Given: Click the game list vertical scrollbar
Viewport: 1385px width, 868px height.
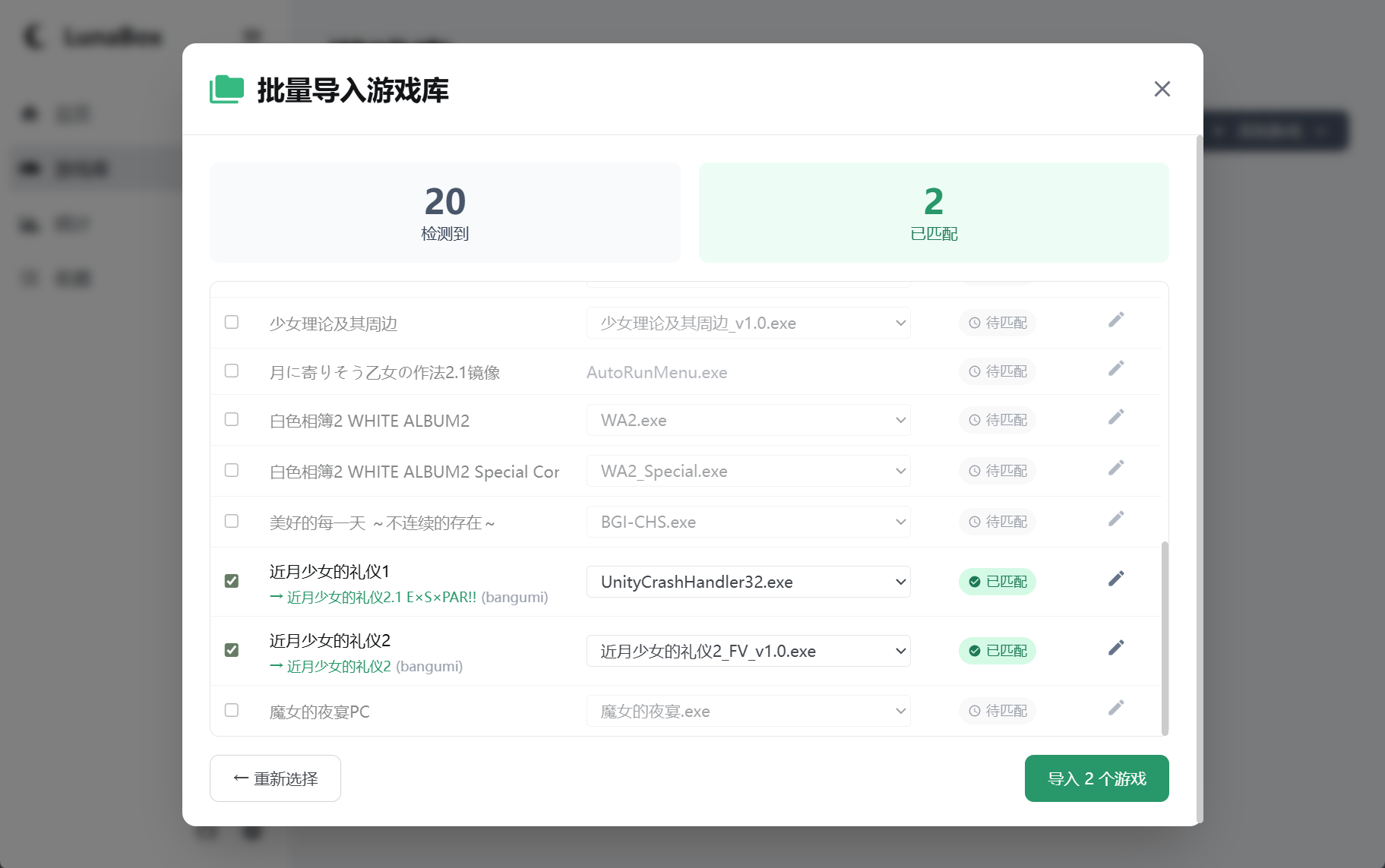Looking at the screenshot, I should pyautogui.click(x=1165, y=638).
